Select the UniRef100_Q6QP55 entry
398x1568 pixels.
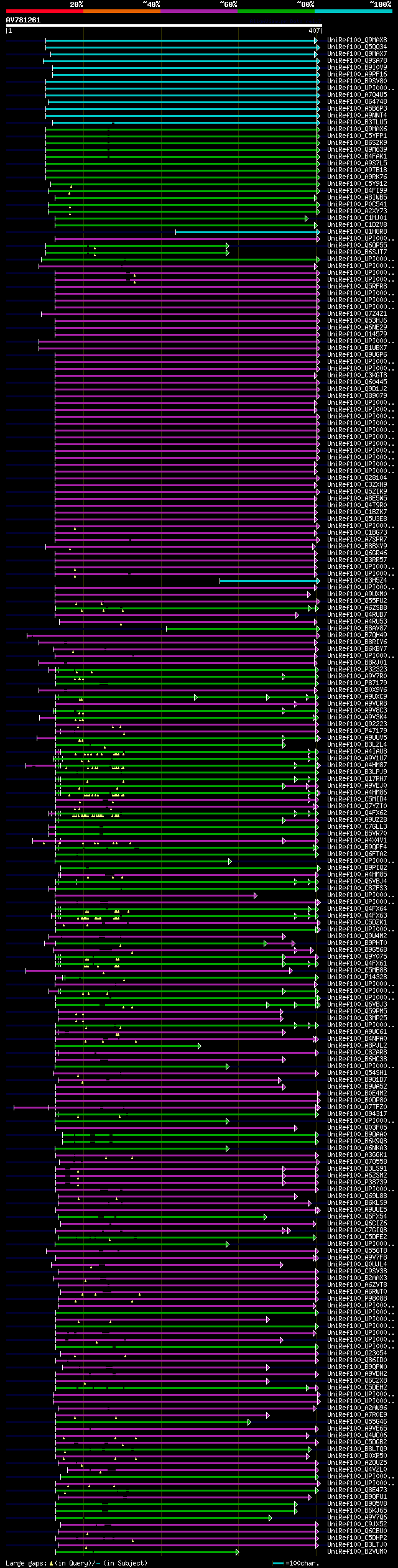(357, 246)
